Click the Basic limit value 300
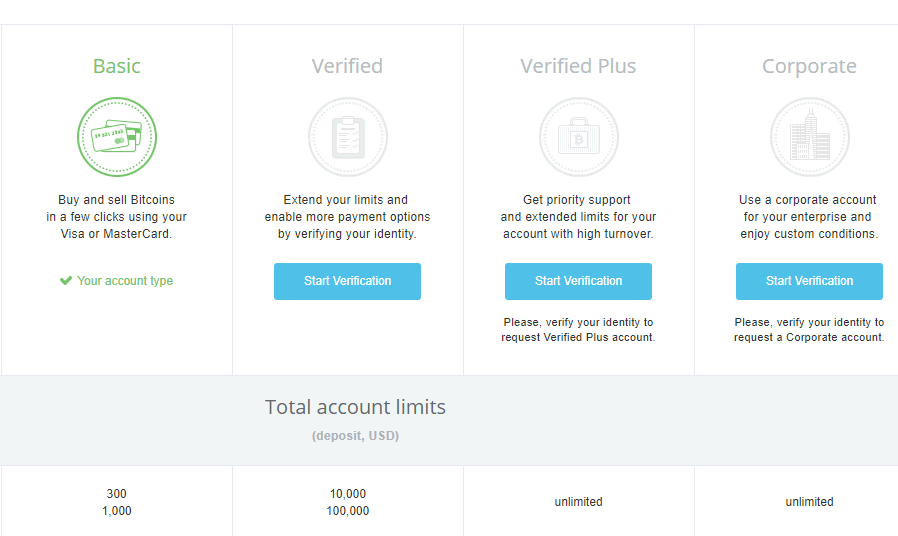The image size is (898, 536). click(x=116, y=494)
